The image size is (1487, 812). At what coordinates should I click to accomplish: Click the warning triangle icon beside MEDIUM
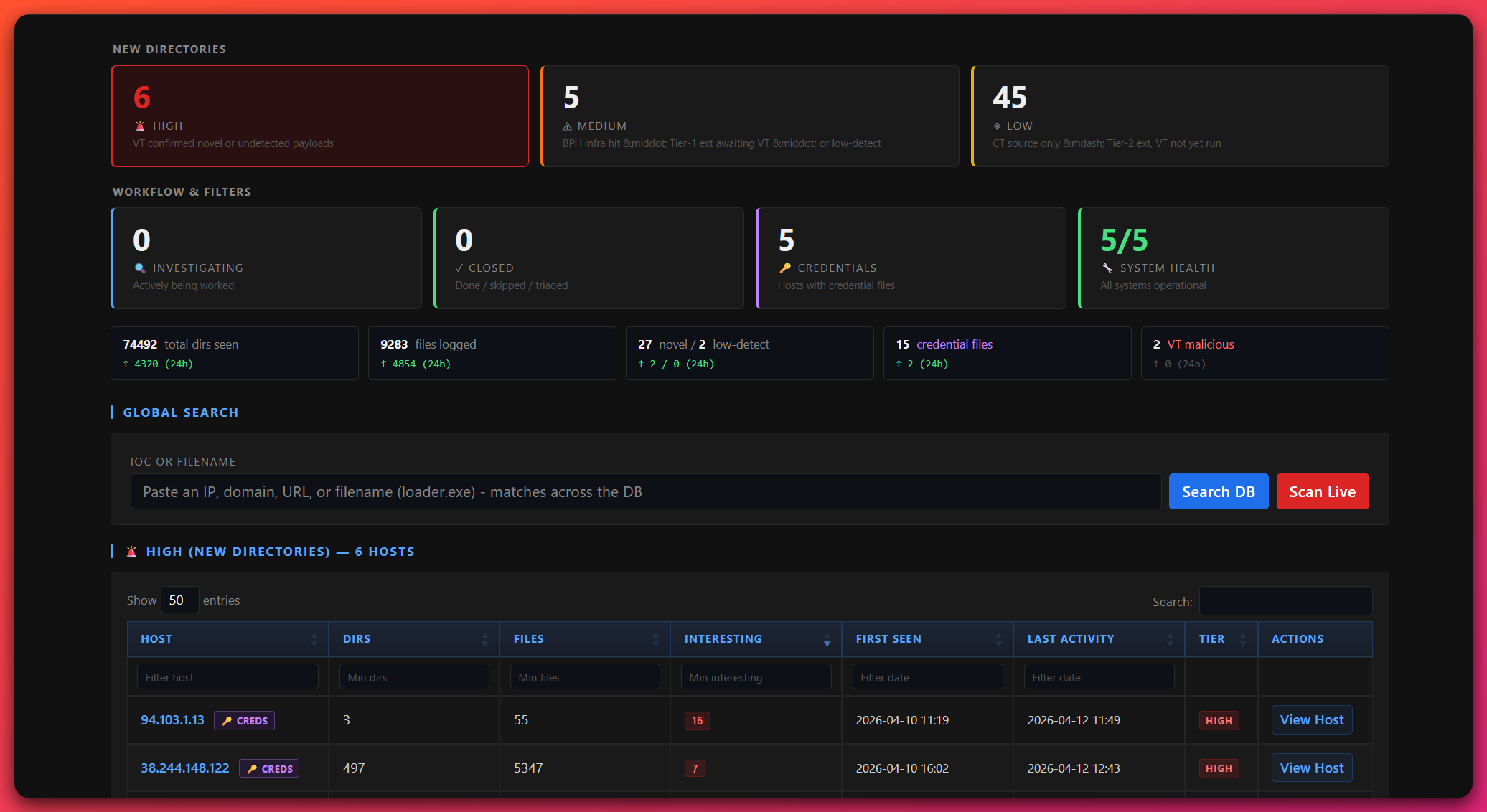click(568, 126)
